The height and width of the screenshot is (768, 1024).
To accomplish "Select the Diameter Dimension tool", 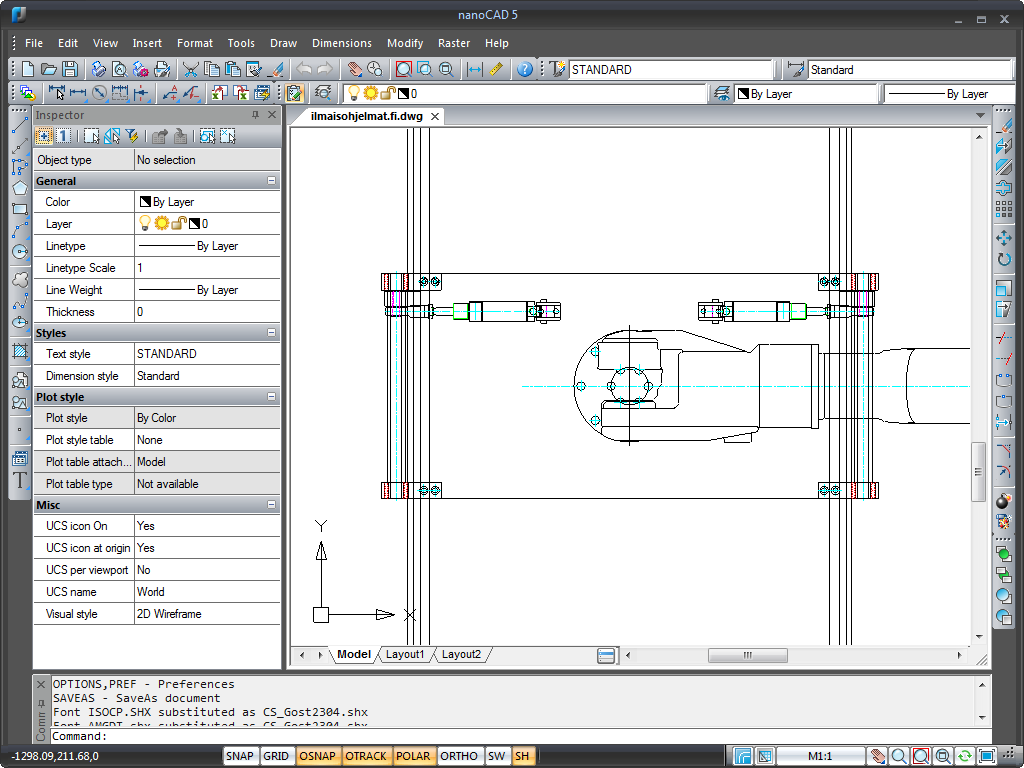I will (99, 93).
